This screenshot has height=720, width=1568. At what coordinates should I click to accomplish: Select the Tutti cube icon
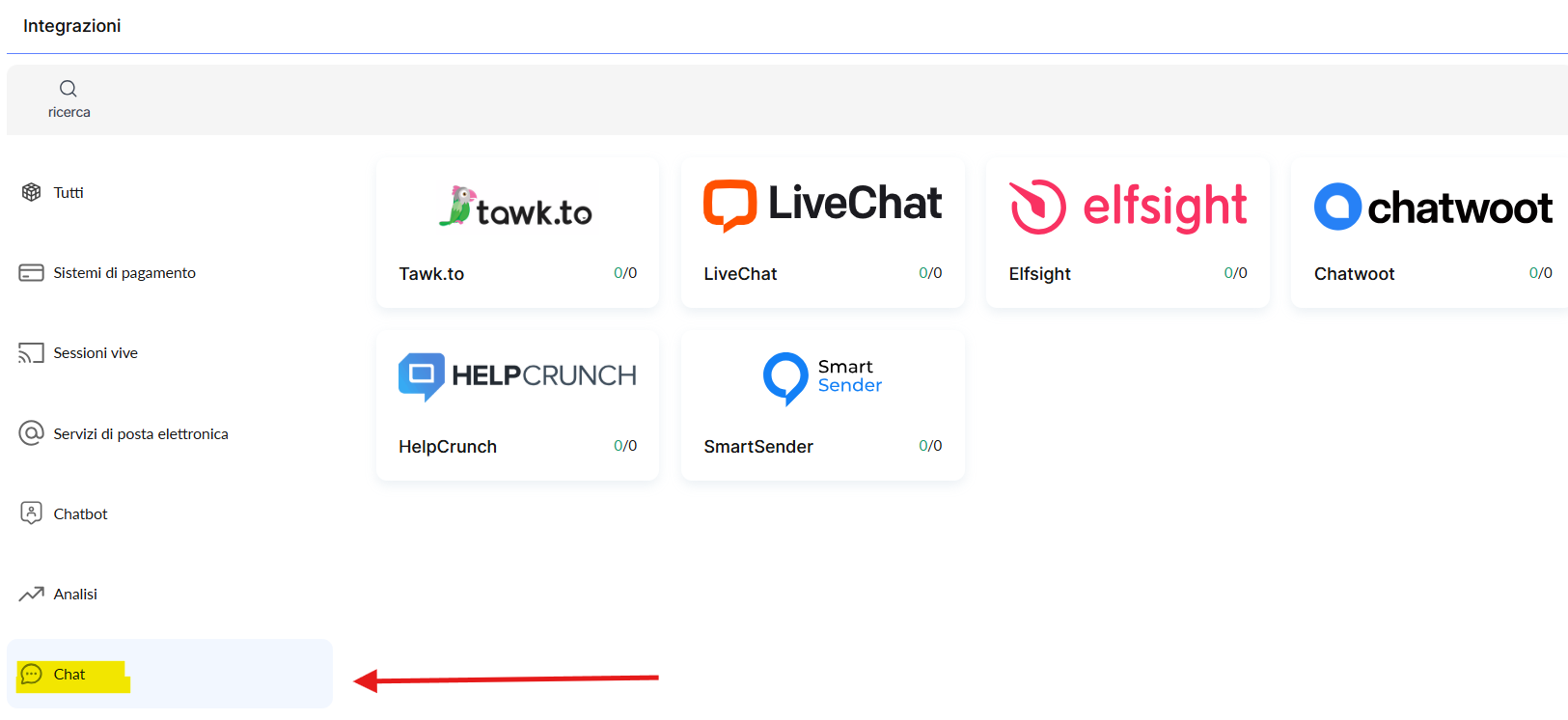(x=31, y=192)
